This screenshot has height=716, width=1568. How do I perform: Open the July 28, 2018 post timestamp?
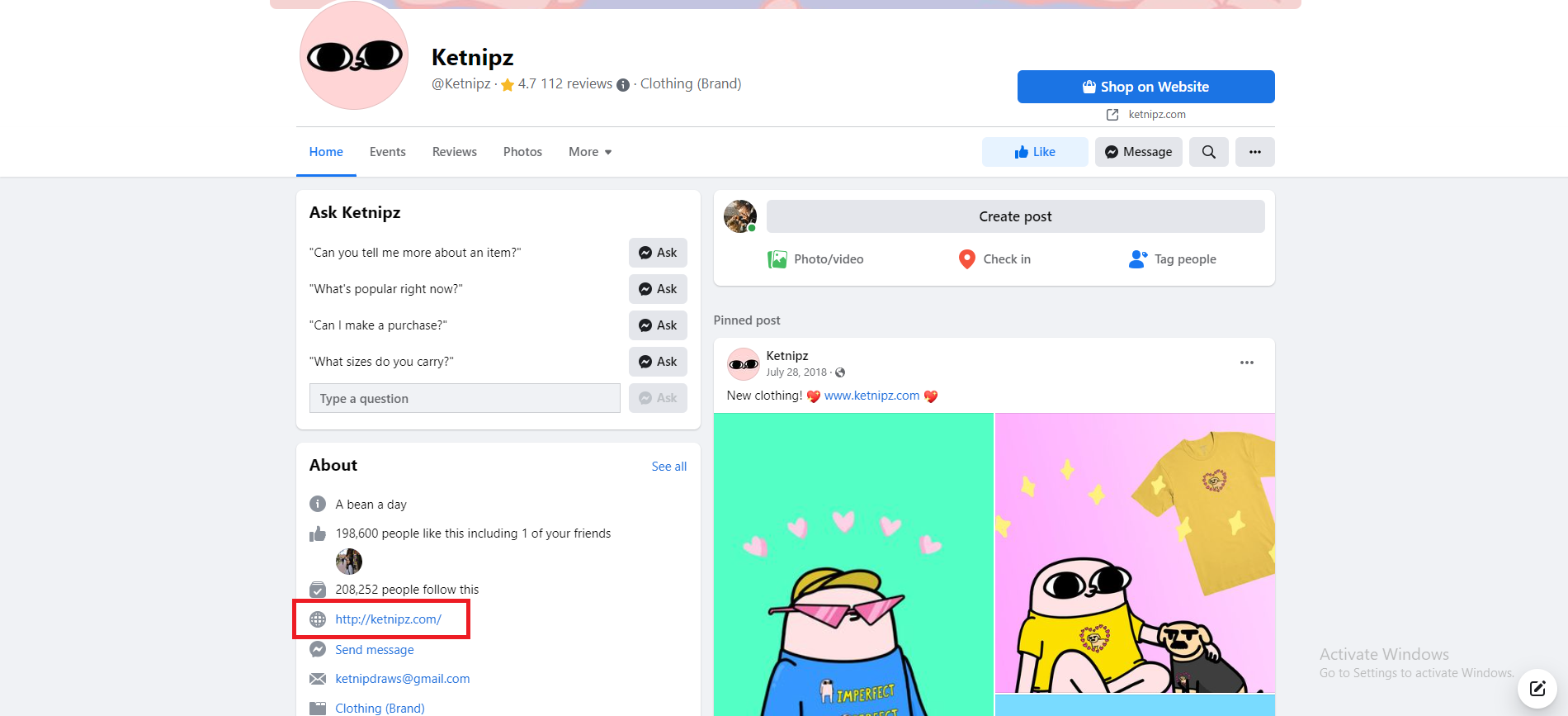[x=796, y=372]
